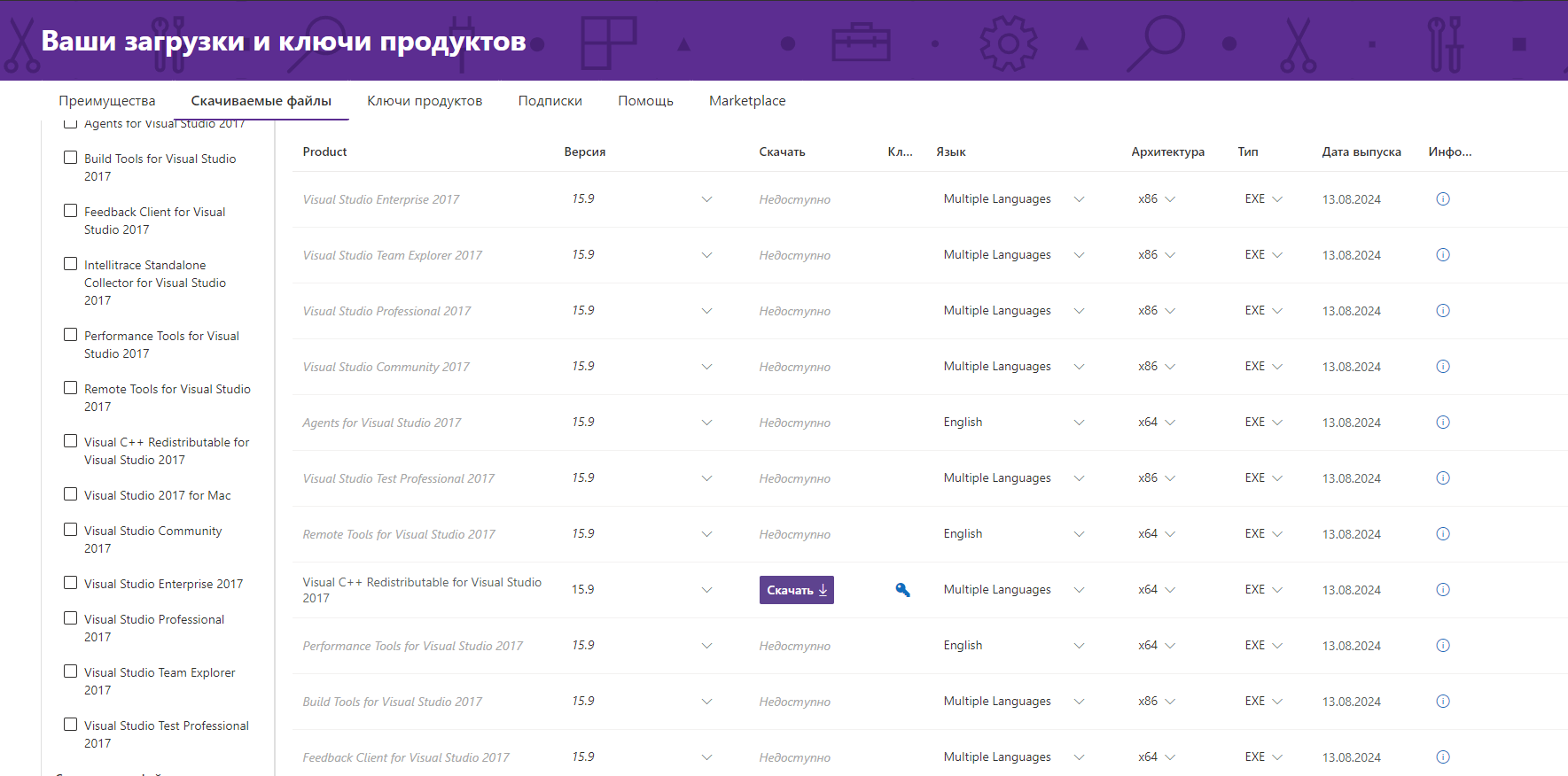
Task: Check Performance Tools for Visual Studio 2017 filter
Action: [70, 335]
